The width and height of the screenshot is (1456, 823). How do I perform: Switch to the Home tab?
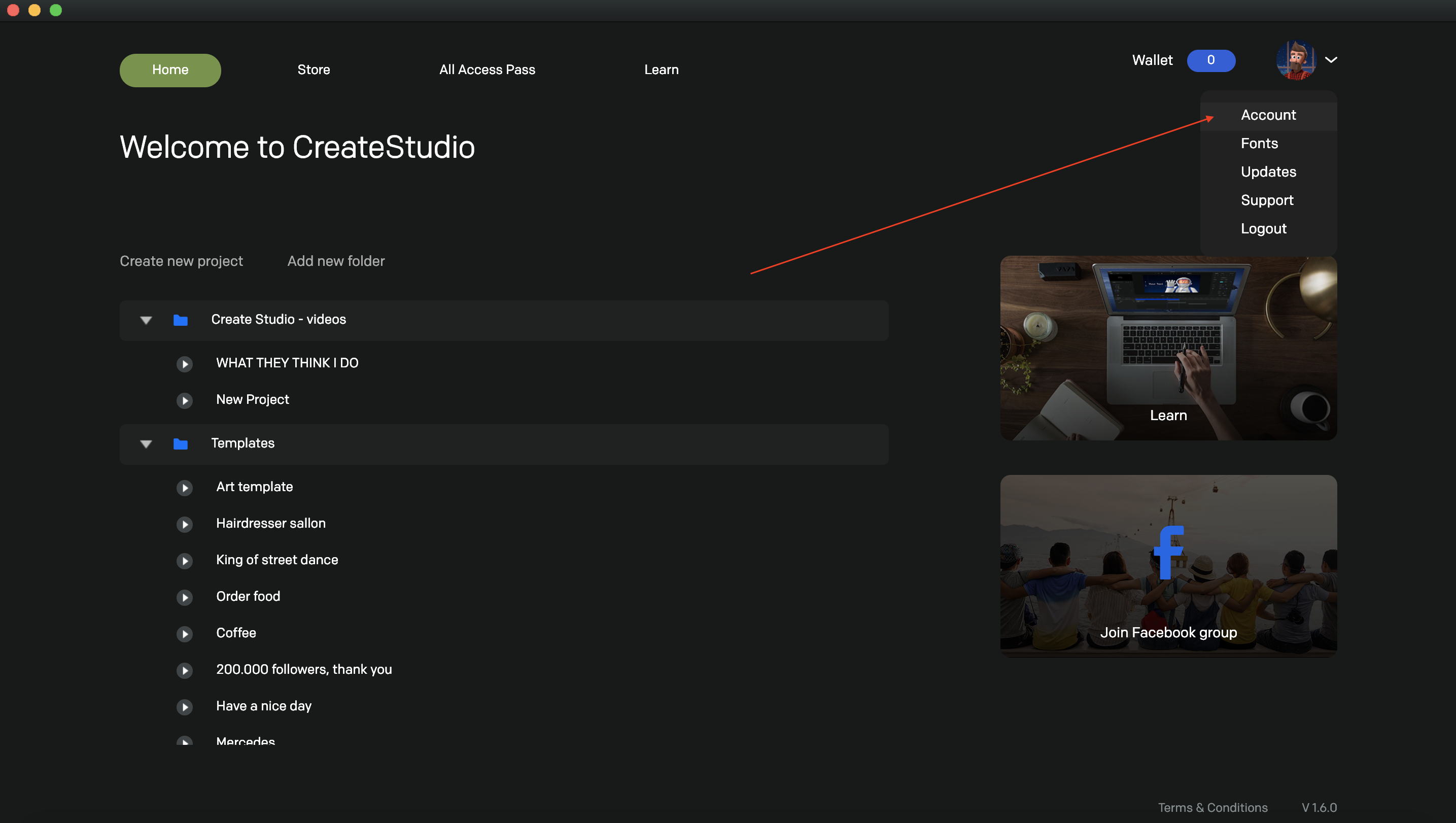170,70
